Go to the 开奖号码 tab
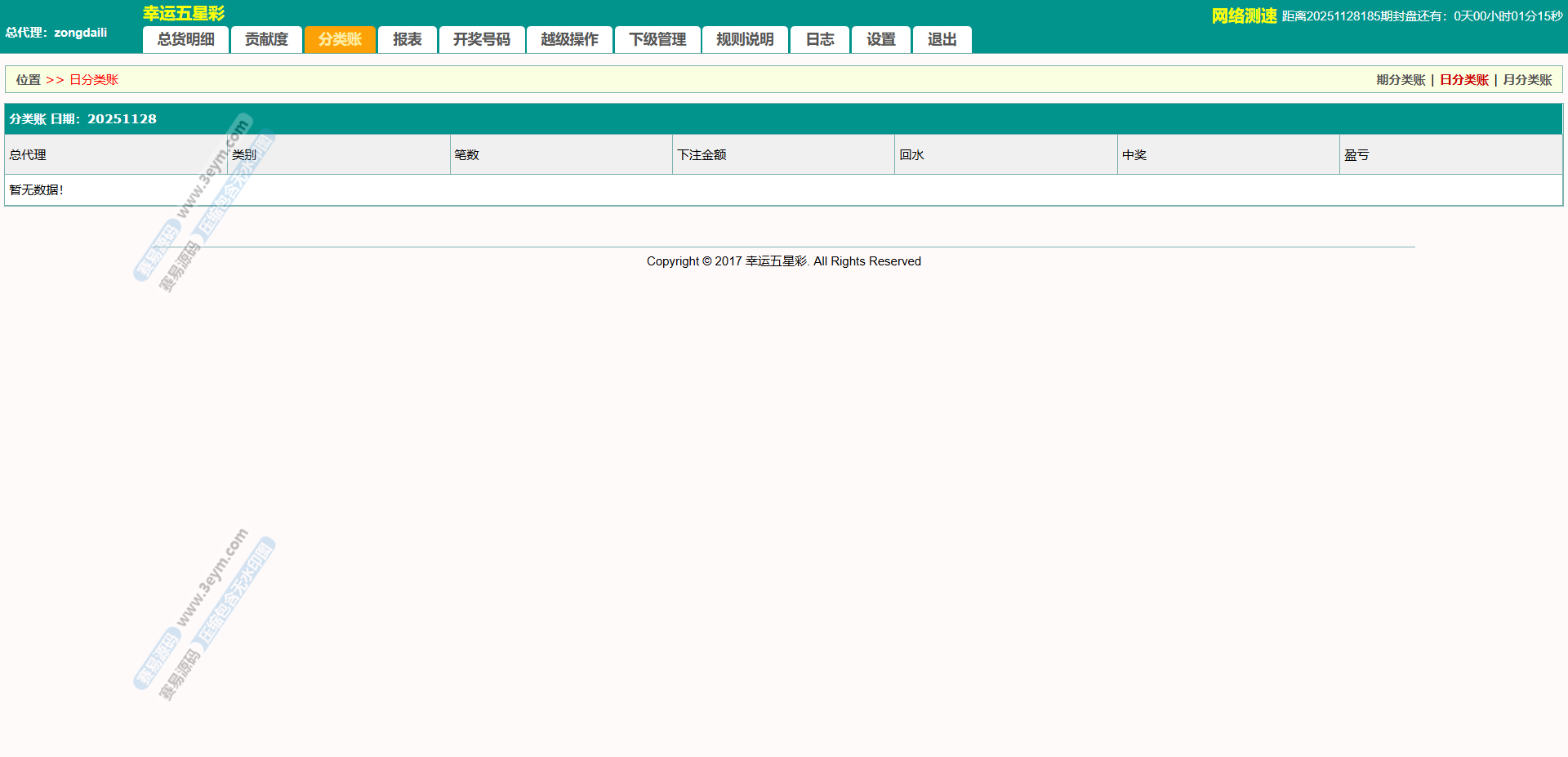The width and height of the screenshot is (1568, 757). click(481, 39)
